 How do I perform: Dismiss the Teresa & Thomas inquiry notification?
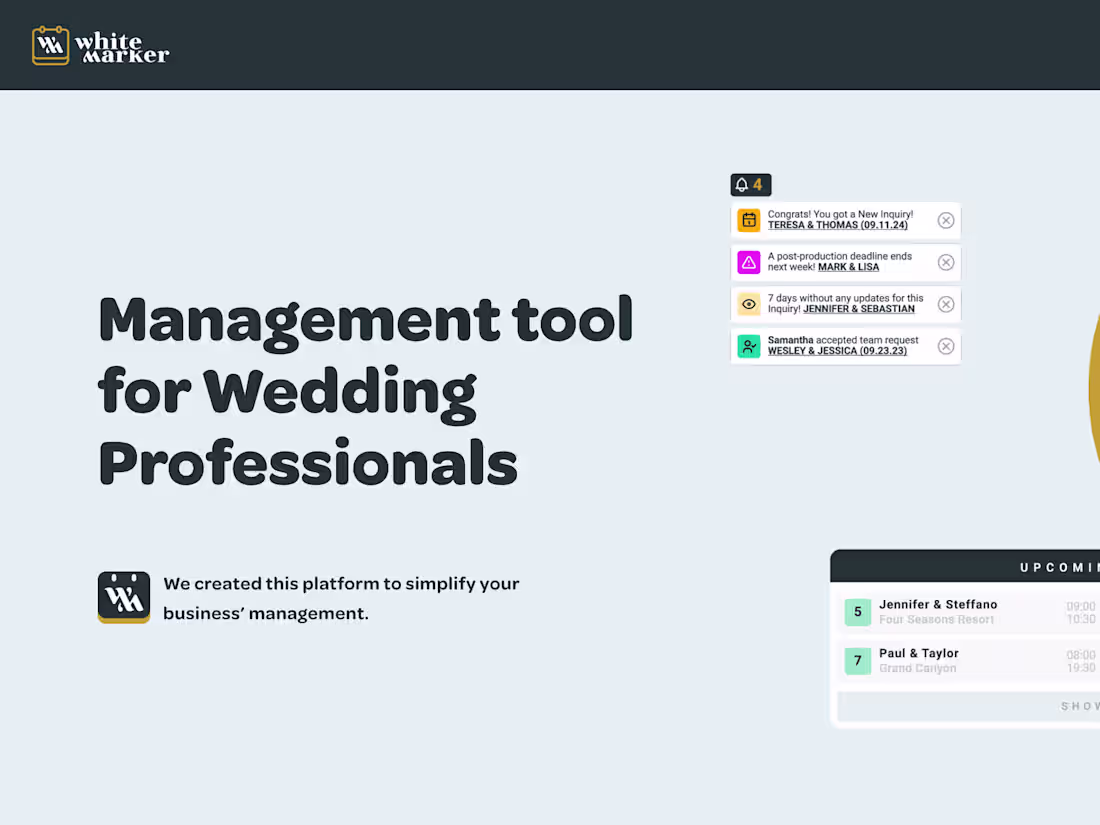(945, 220)
